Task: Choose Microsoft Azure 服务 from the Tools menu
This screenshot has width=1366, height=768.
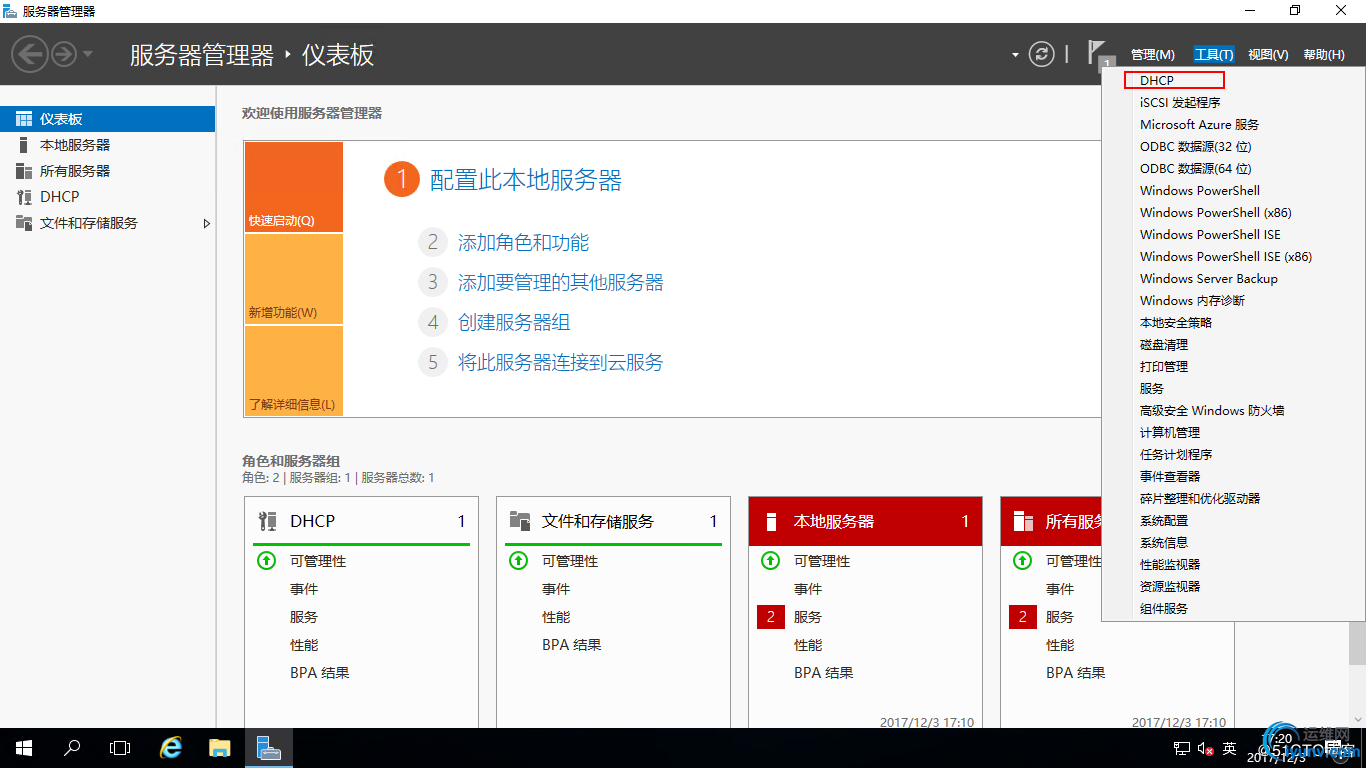Action: (x=1199, y=124)
